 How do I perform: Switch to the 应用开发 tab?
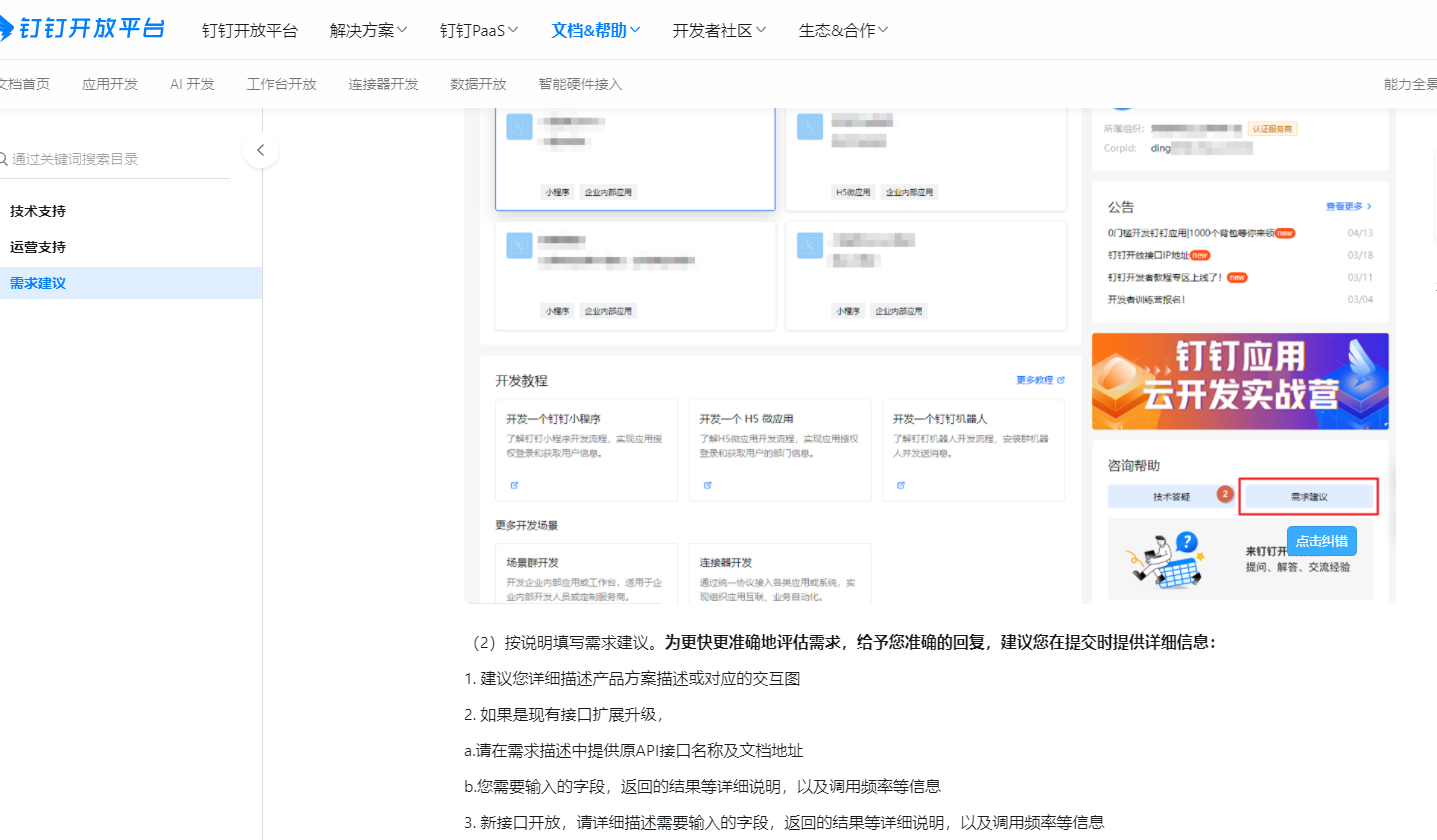[x=110, y=84]
